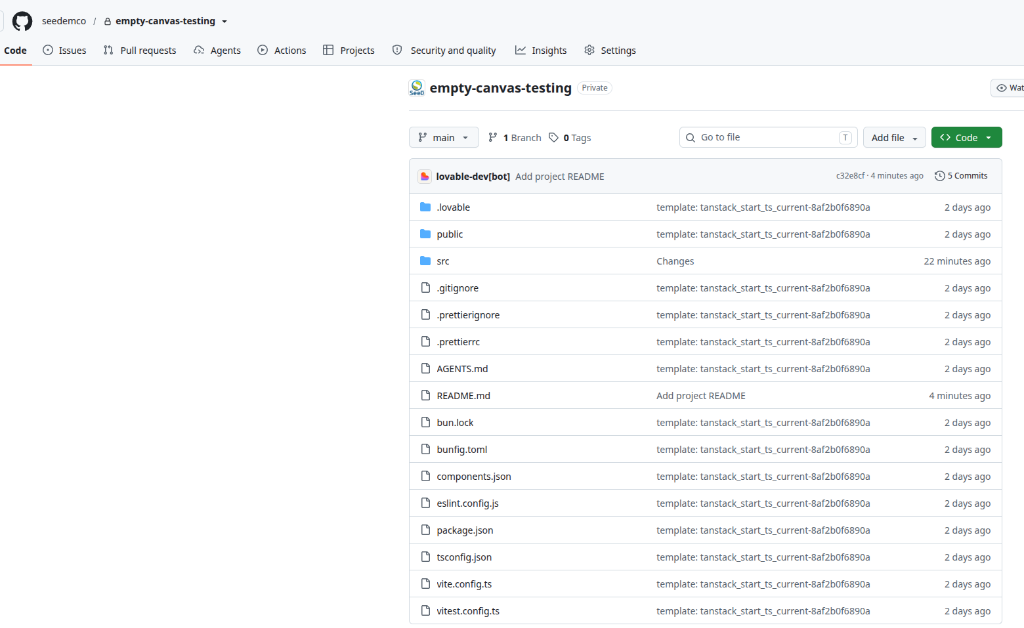Viewport: 1024px width, 628px height.
Task: View the 5 Commits history
Action: coord(961,176)
